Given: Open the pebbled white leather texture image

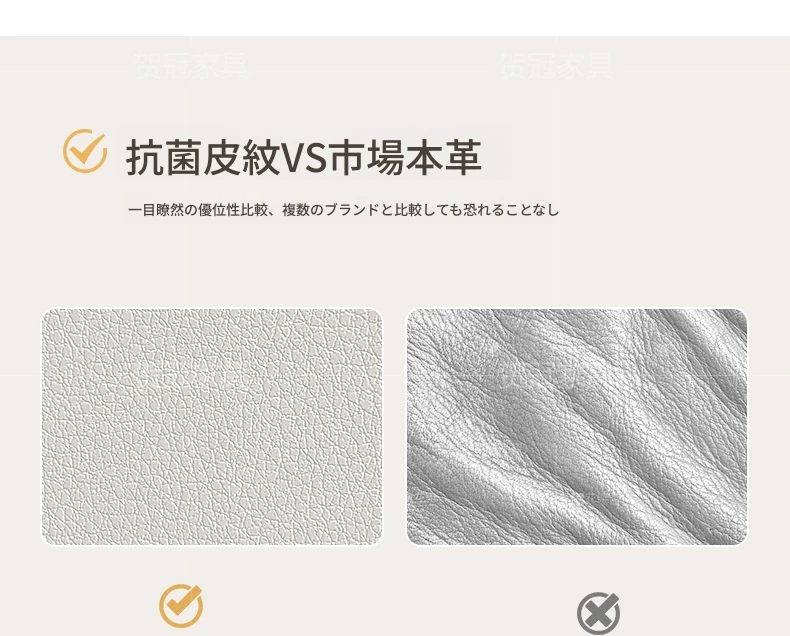Looking at the screenshot, I should (x=212, y=427).
